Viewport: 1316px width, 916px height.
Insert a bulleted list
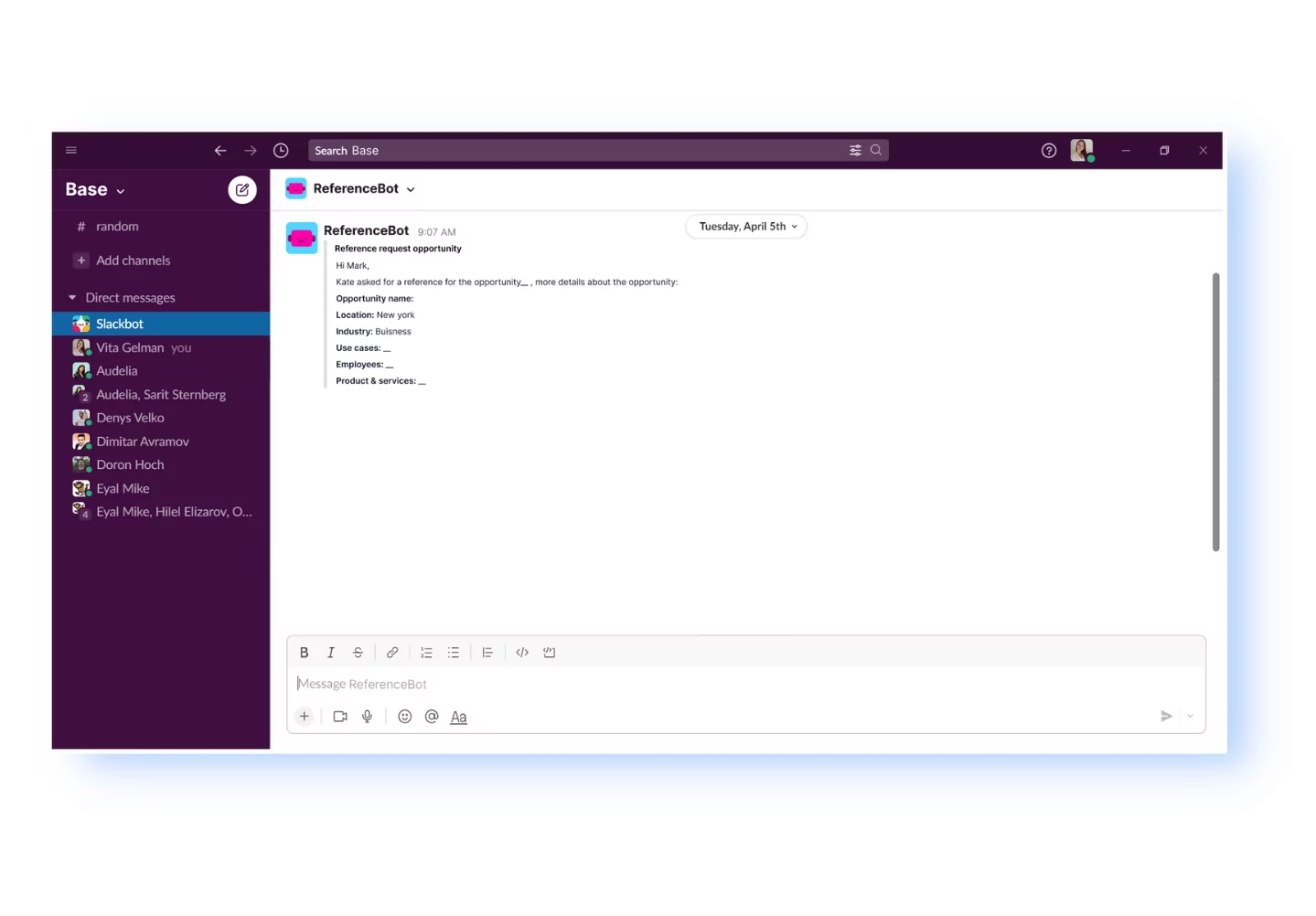(x=453, y=652)
